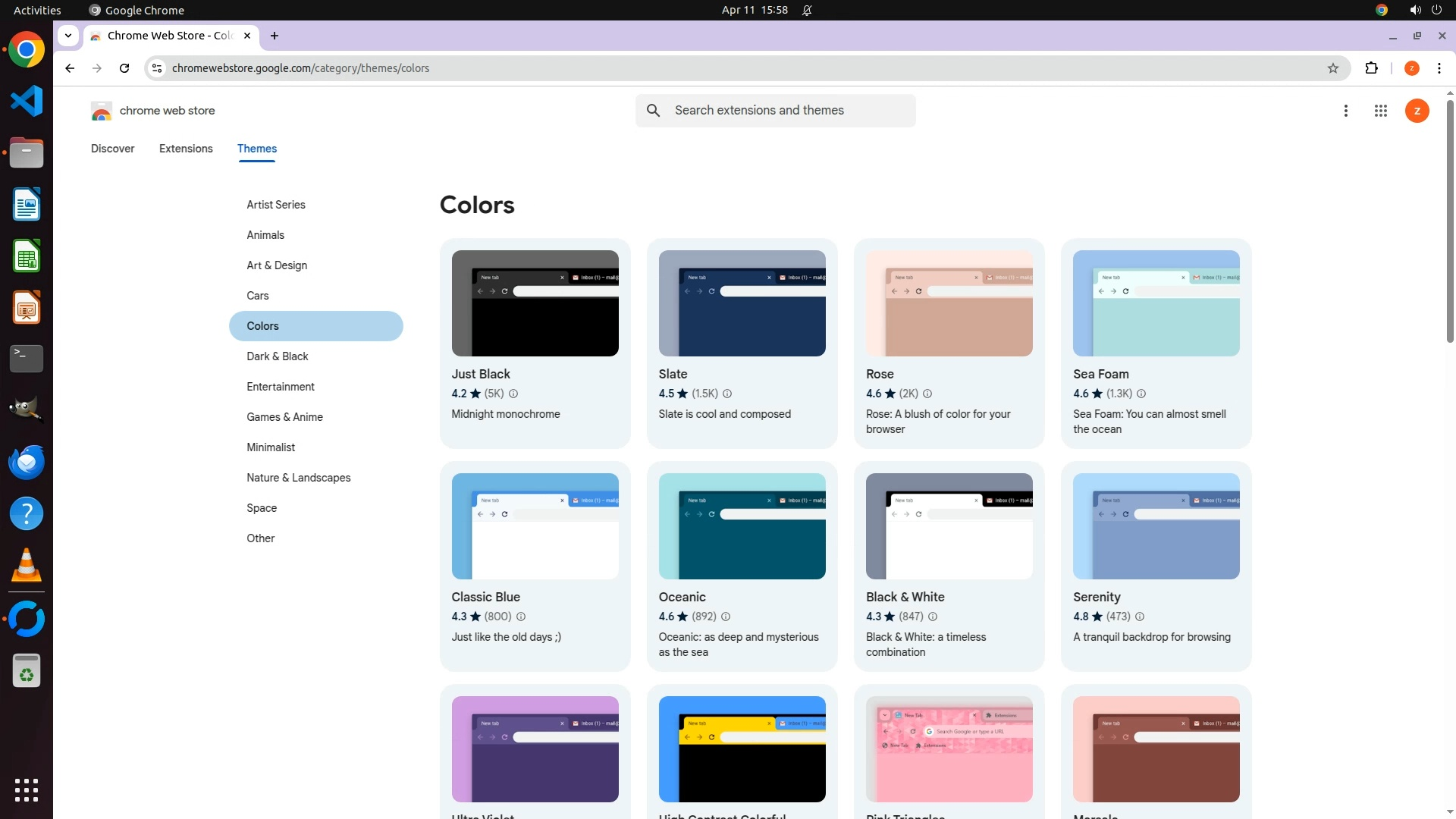Image resolution: width=1456 pixels, height=819 pixels.
Task: Click the Google apps grid icon
Action: (x=1380, y=111)
